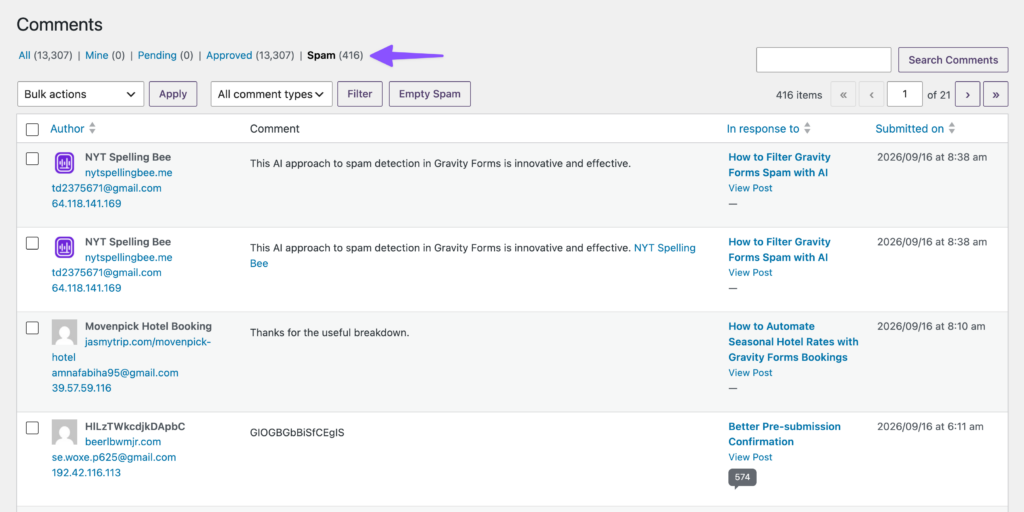Open the All comment types dropdown
The height and width of the screenshot is (512, 1024).
pos(272,94)
